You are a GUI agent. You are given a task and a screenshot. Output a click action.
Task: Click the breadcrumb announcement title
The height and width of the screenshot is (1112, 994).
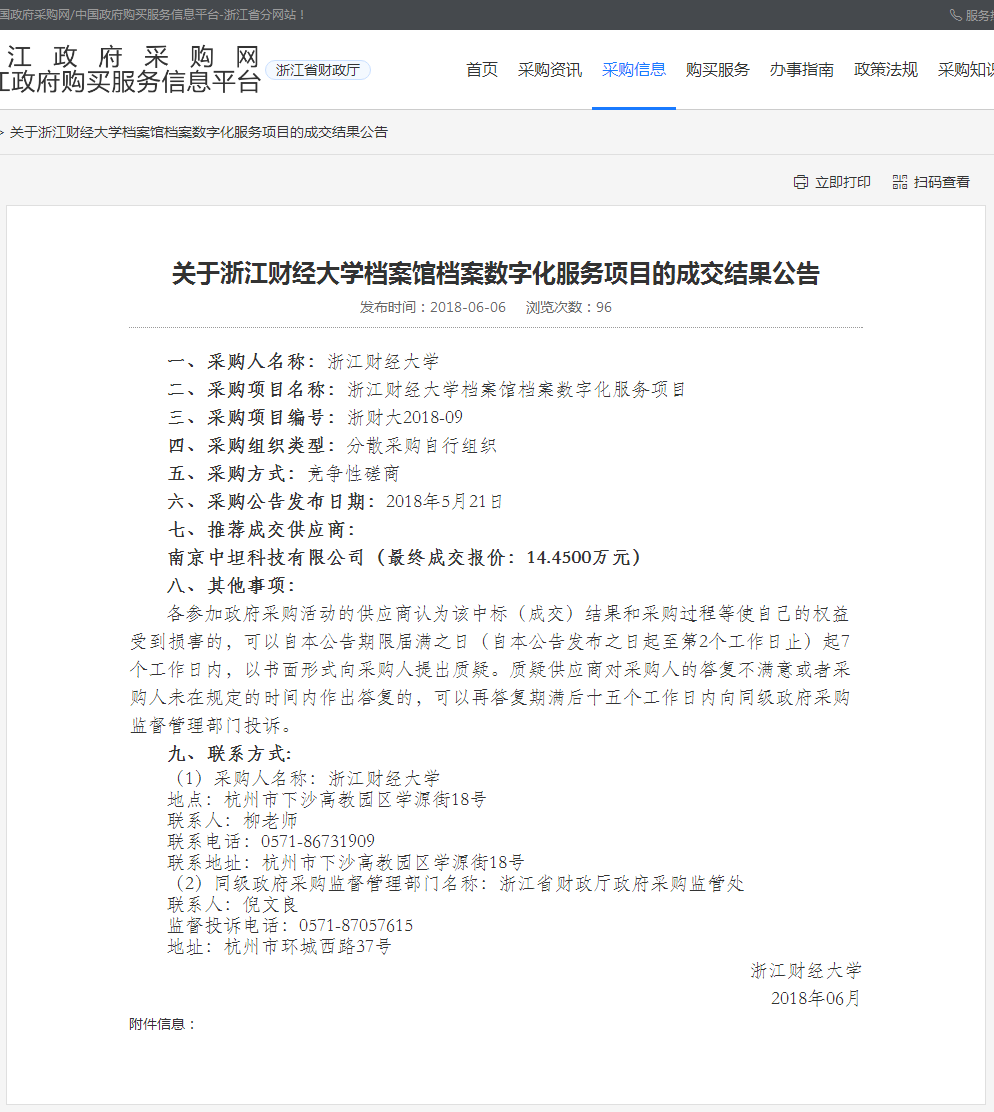point(198,132)
